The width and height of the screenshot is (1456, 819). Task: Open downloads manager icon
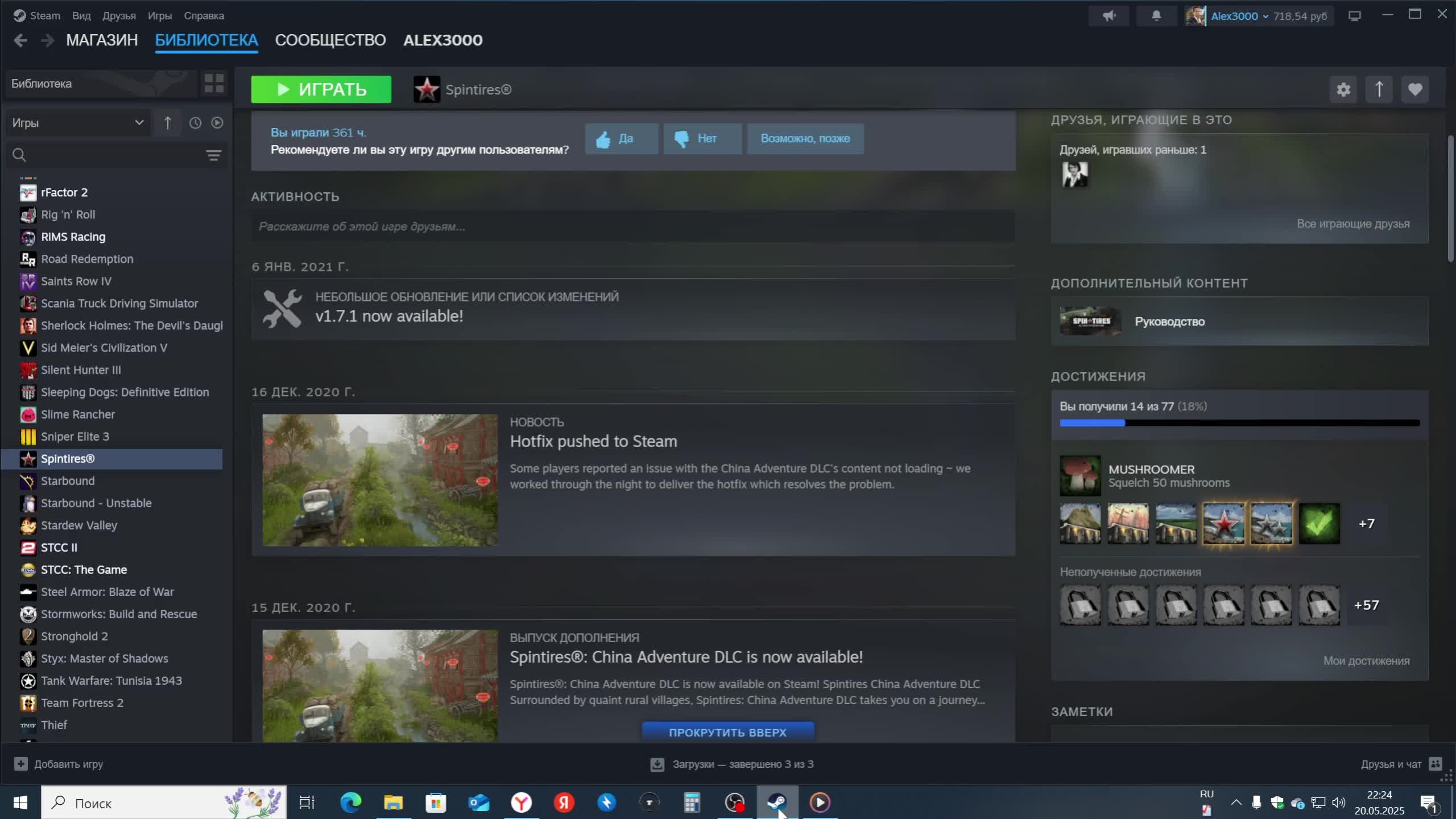pyautogui.click(x=657, y=764)
